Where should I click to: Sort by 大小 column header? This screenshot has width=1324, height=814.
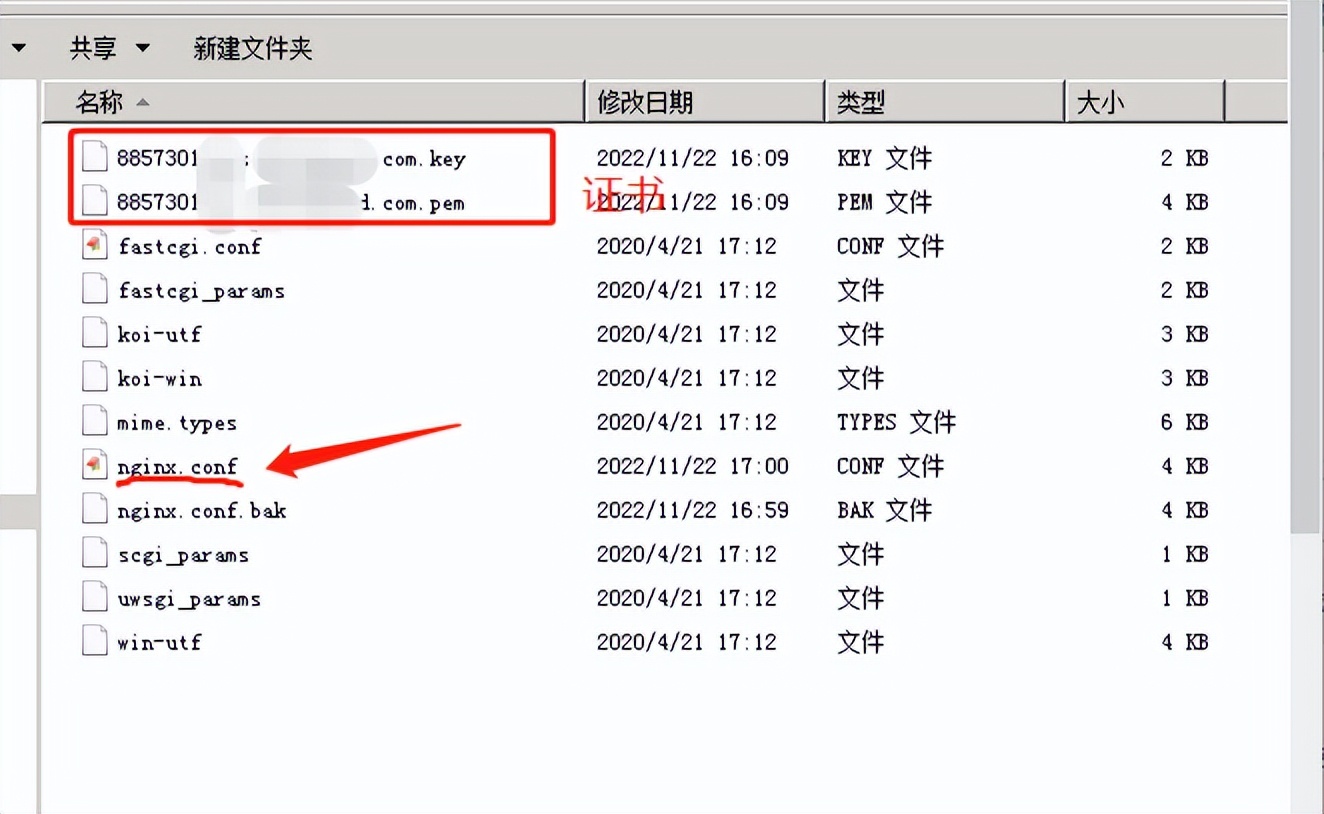pyautogui.click(x=1145, y=101)
